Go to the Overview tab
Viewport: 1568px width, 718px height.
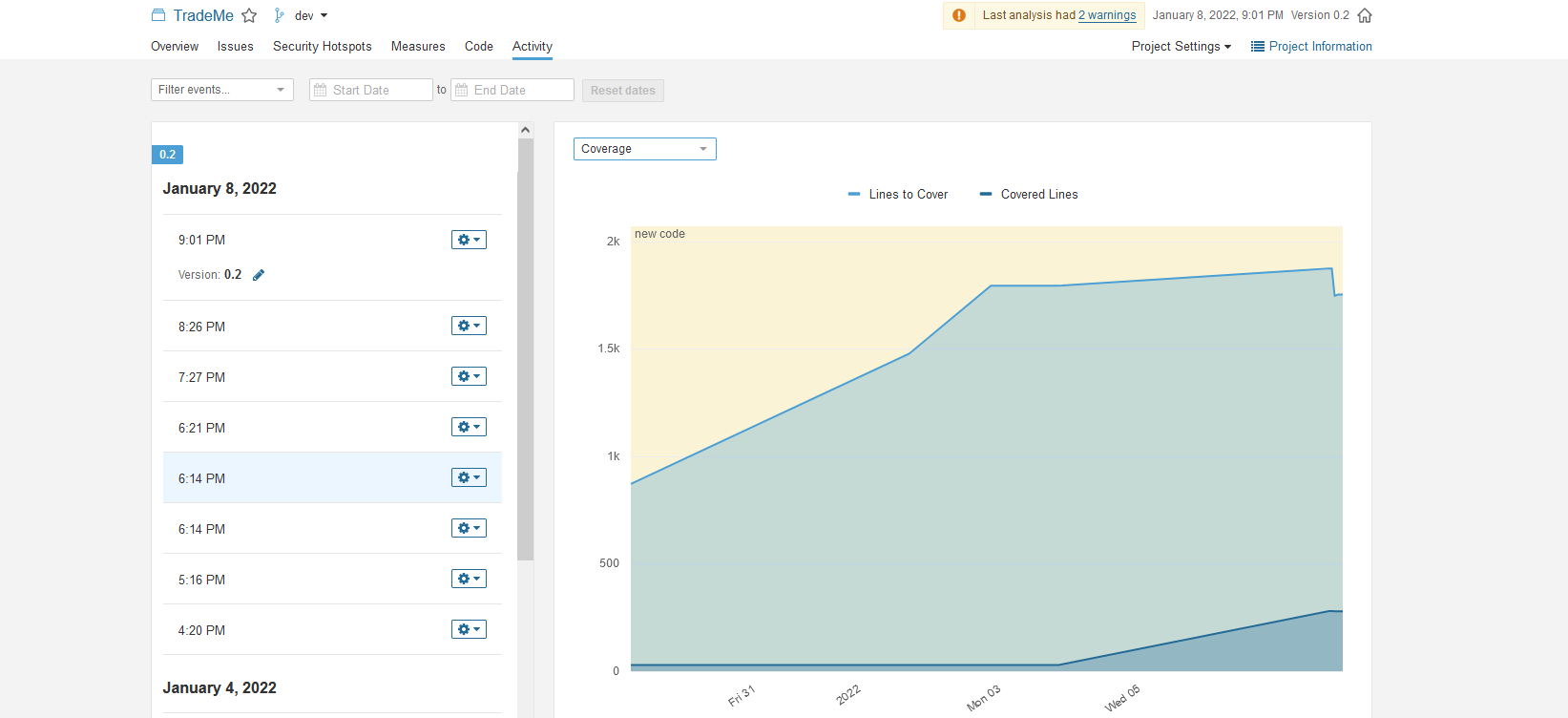tap(175, 46)
